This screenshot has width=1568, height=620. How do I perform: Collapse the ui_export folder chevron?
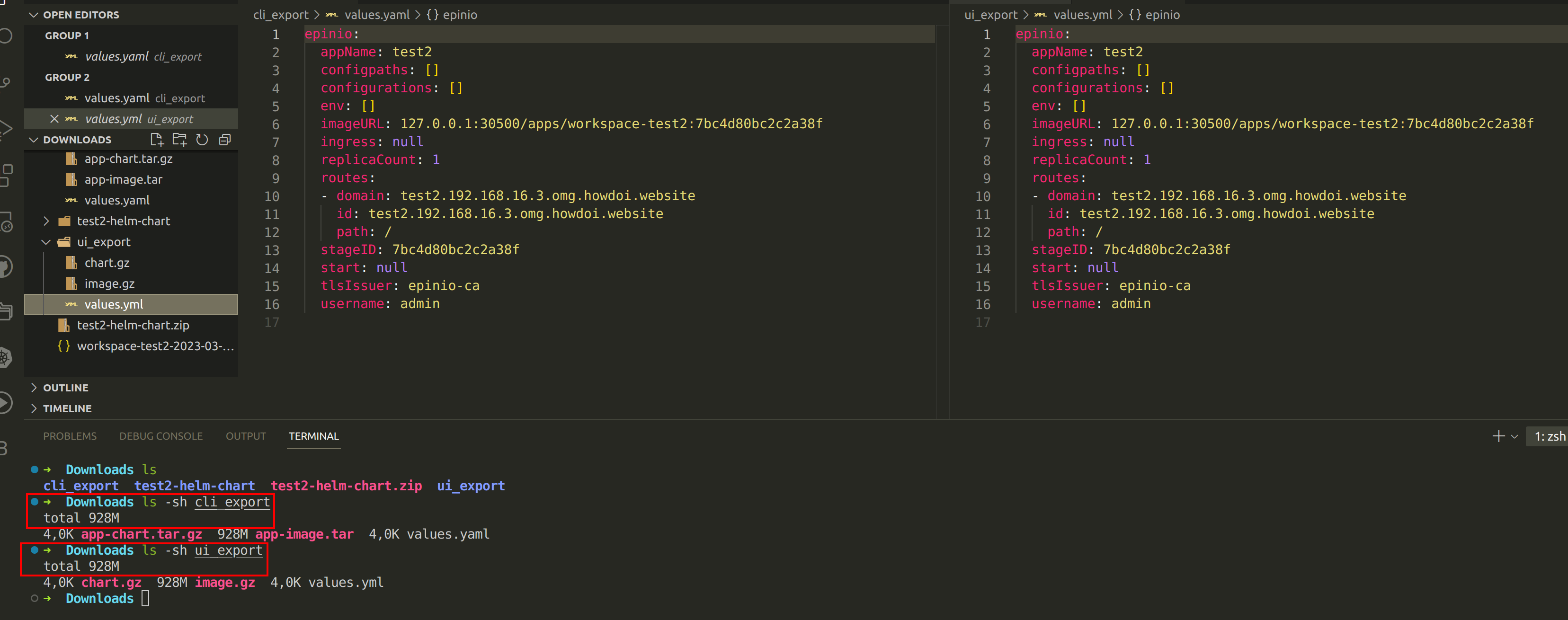click(x=46, y=242)
